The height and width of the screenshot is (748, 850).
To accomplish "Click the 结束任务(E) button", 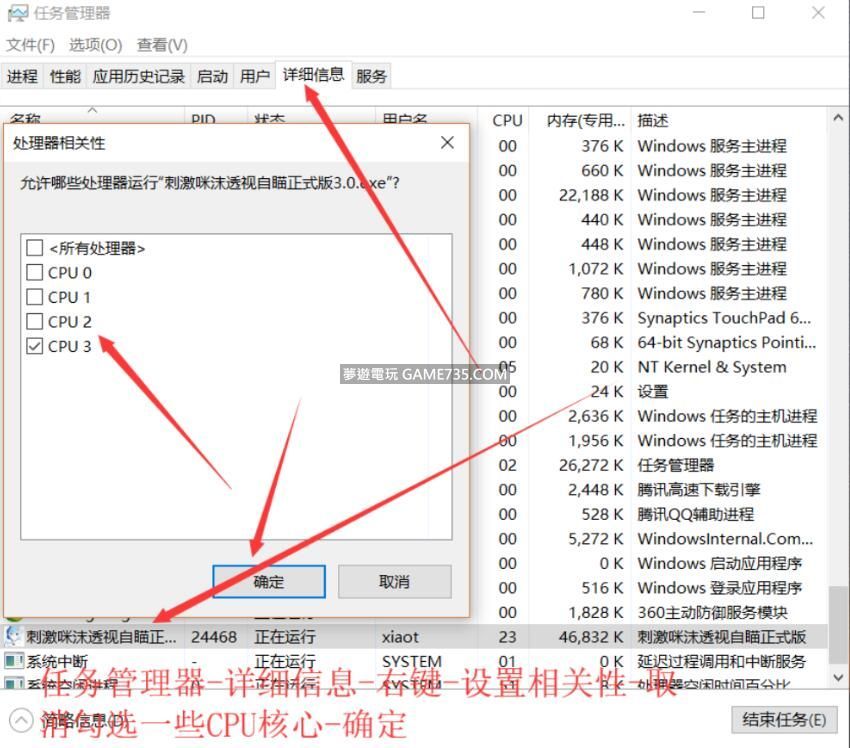I will tap(784, 720).
